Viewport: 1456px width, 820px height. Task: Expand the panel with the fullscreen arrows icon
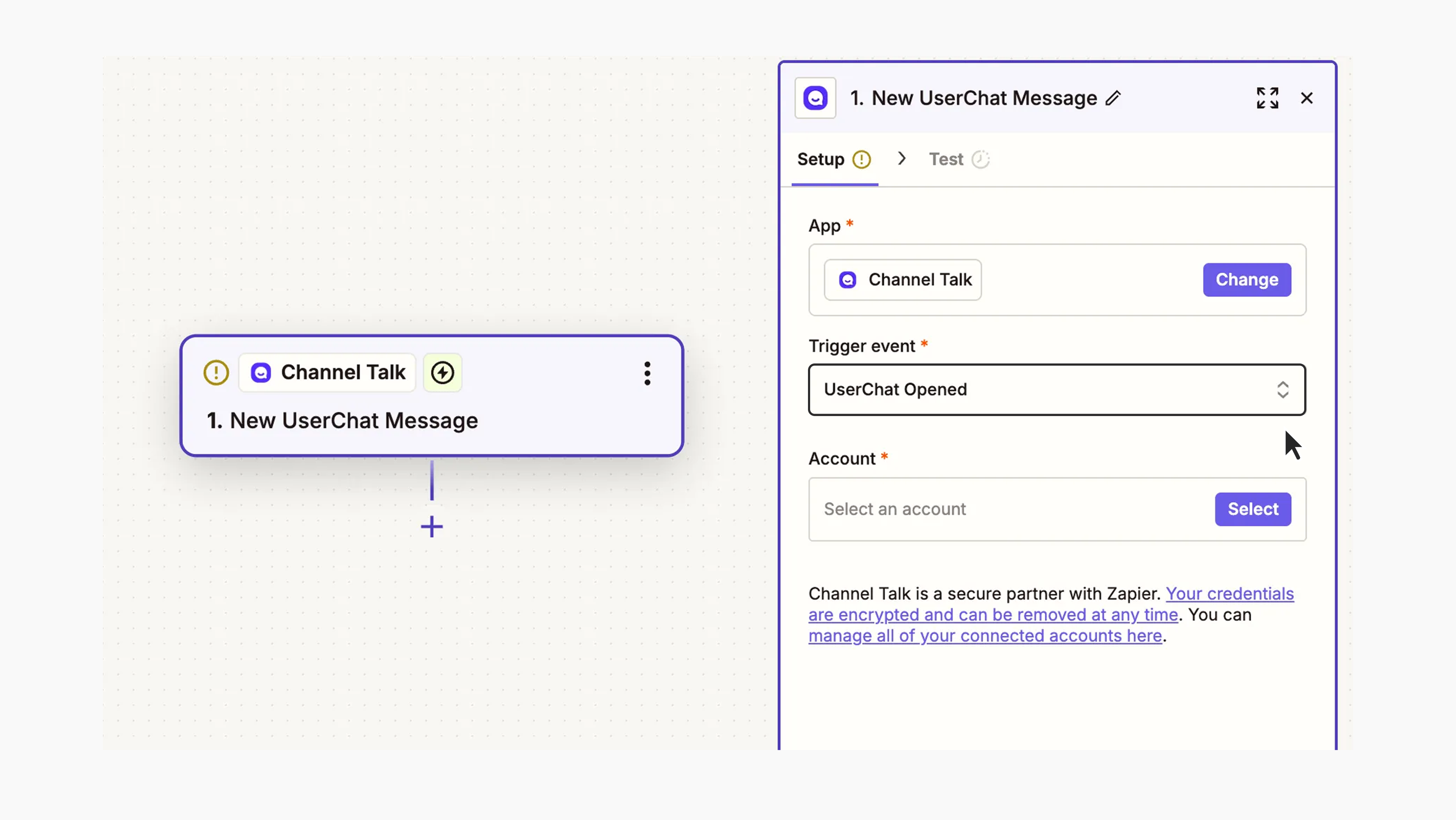(1267, 98)
